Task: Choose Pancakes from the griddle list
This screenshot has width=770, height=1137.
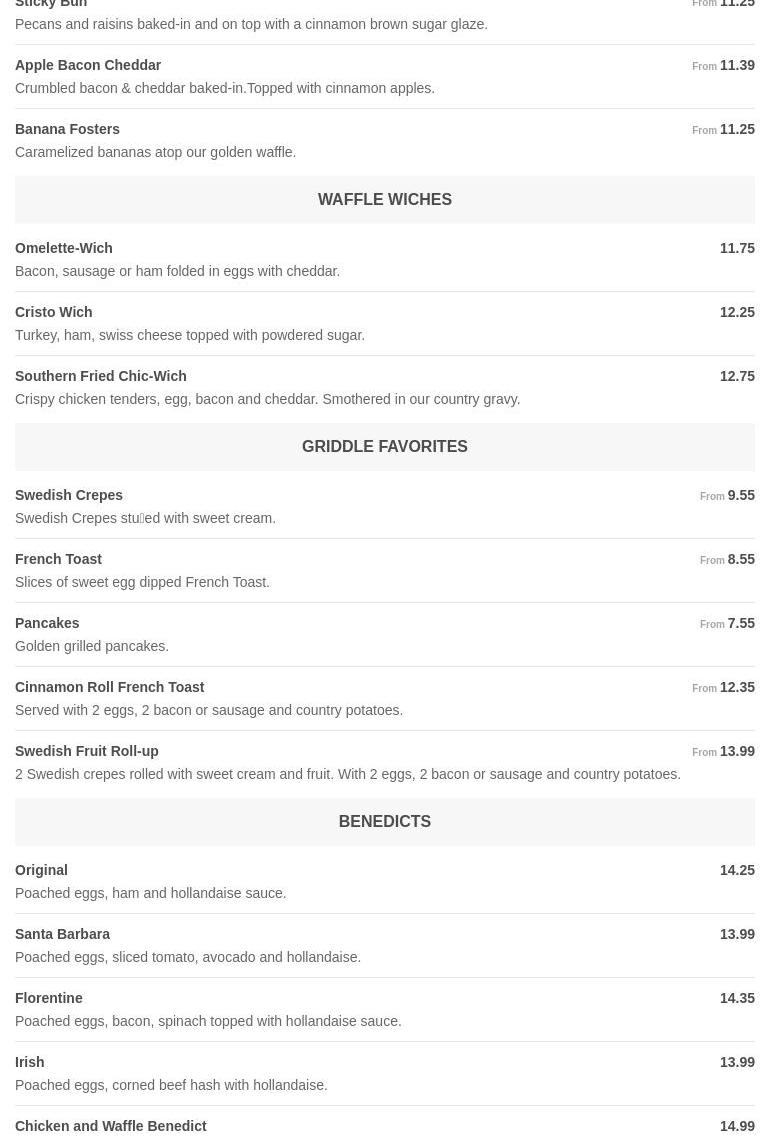Action: click(x=47, y=624)
